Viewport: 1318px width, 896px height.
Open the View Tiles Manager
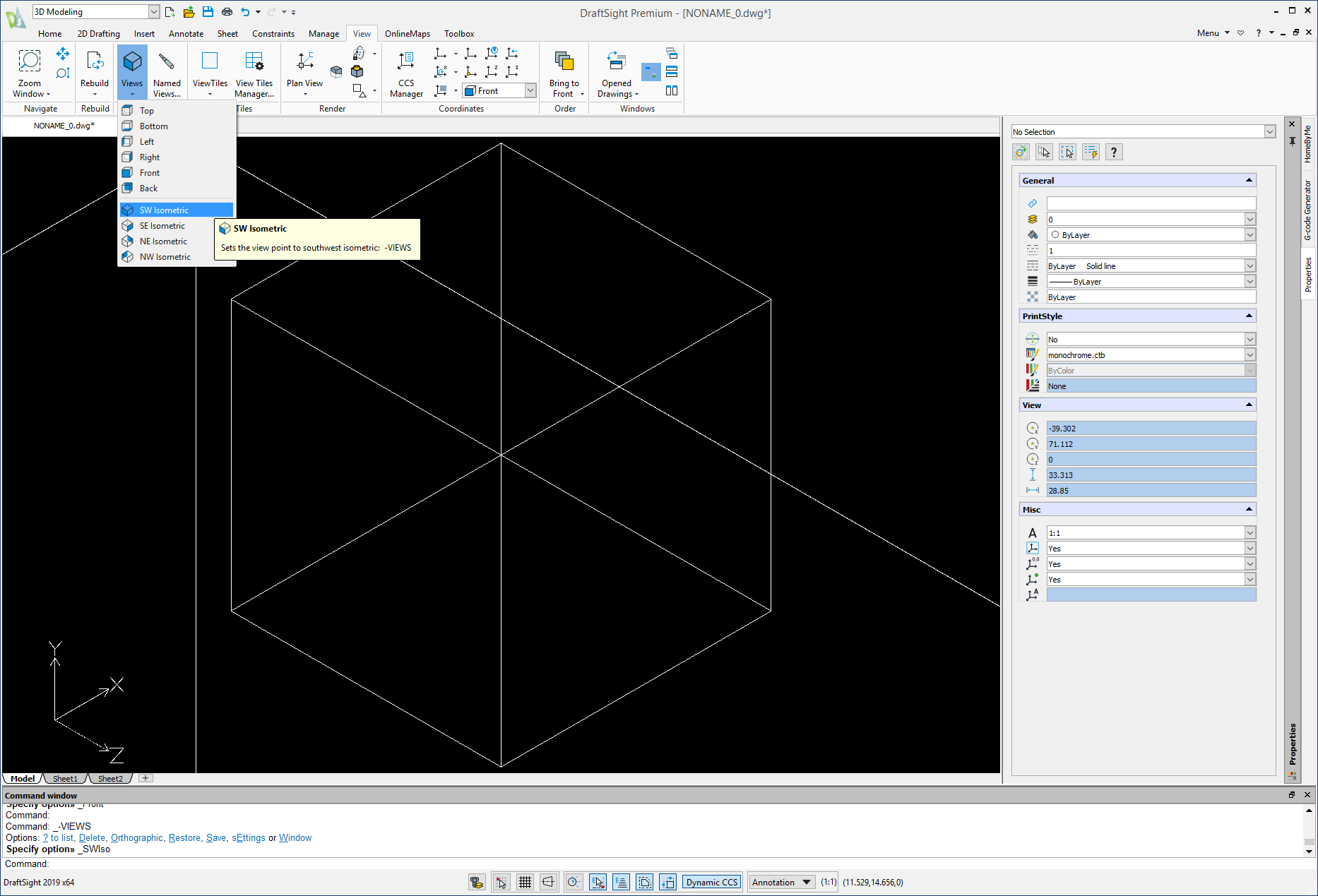point(254,71)
